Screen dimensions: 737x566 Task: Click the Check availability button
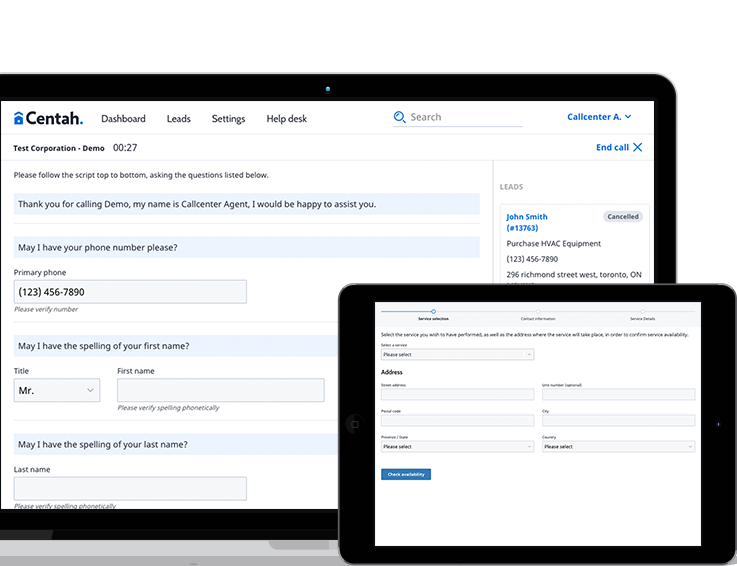406,474
